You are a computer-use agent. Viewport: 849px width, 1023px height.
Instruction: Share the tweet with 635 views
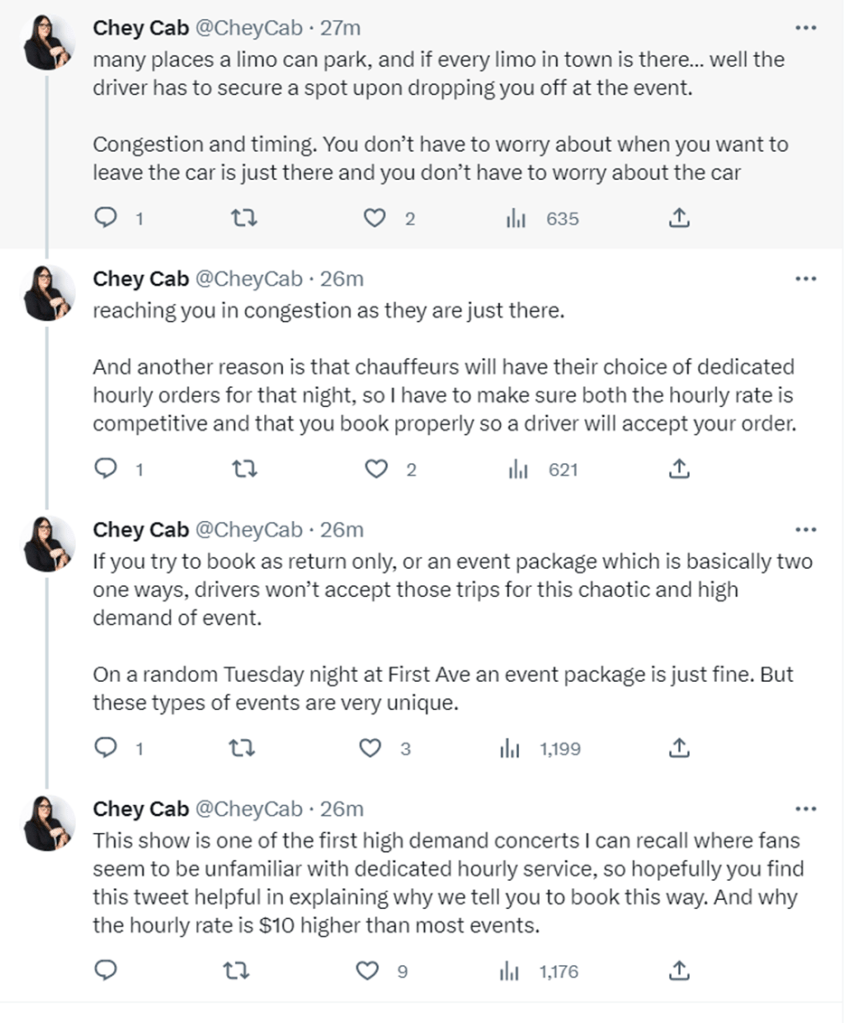(x=679, y=218)
